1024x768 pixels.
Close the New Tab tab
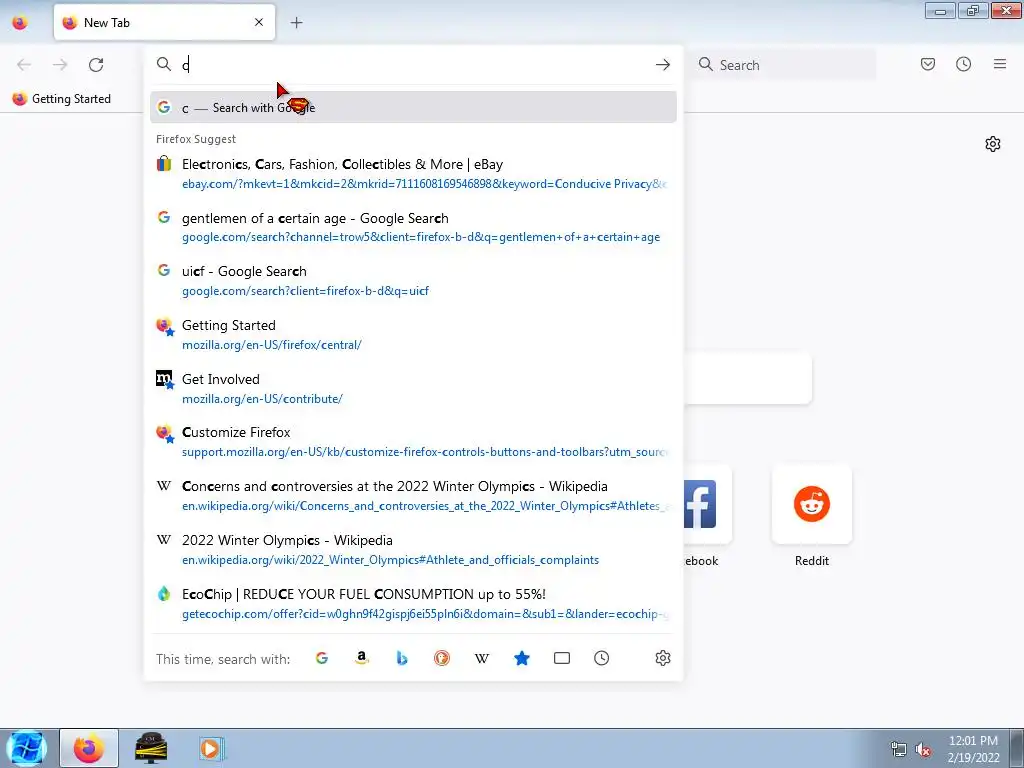(259, 22)
